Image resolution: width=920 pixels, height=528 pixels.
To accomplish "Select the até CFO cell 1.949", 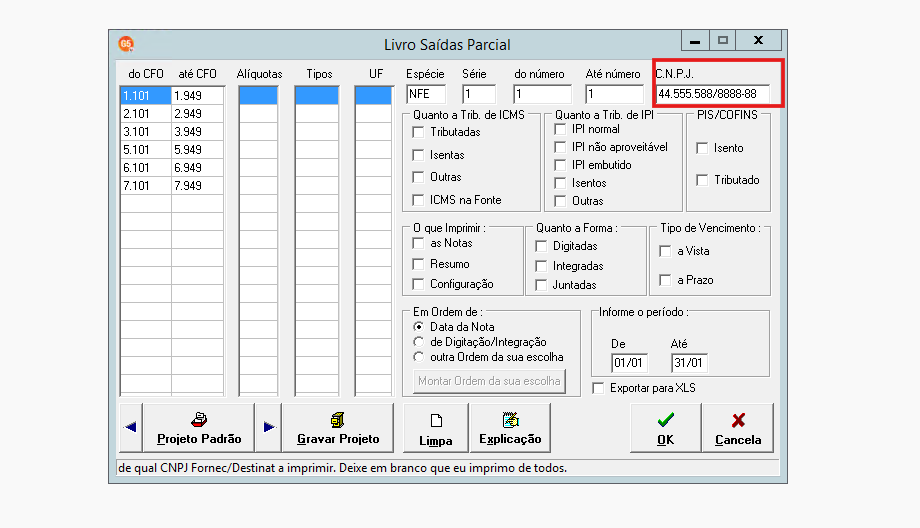I will (197, 96).
